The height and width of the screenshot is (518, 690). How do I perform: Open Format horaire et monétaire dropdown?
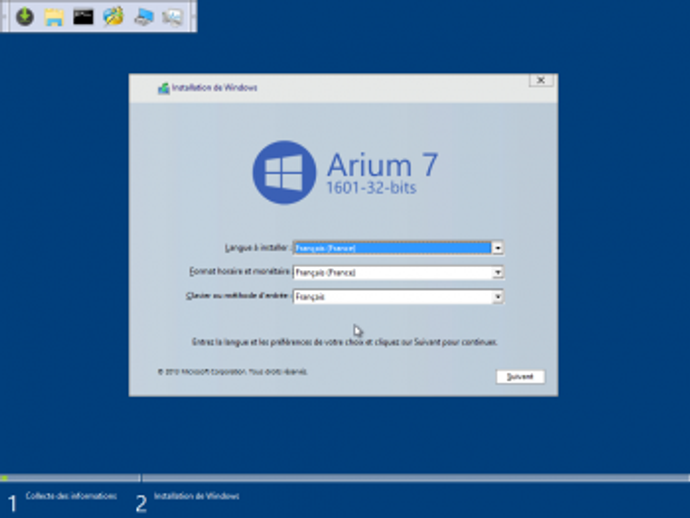coord(497,273)
